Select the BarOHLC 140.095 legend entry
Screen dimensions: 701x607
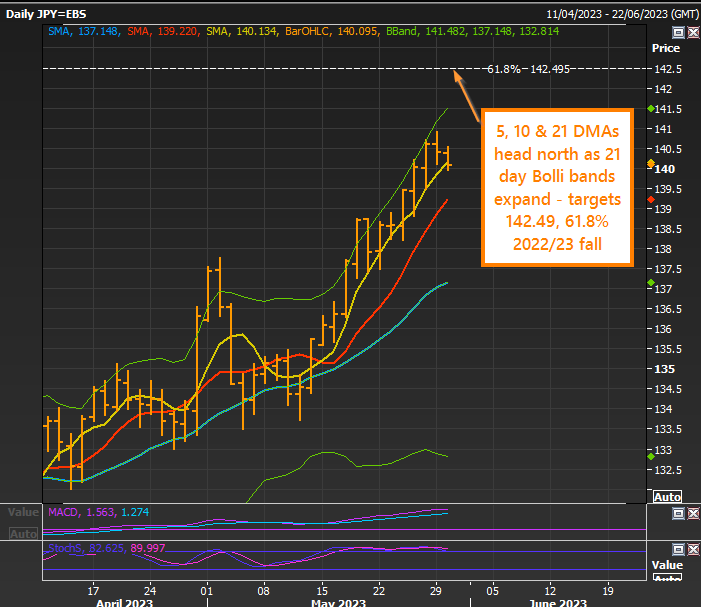[331, 31]
